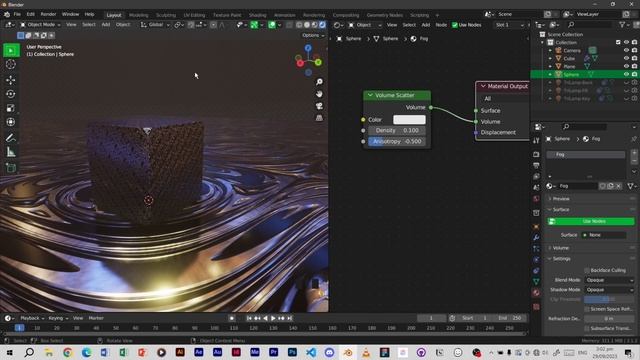Open the Render menu

(x=48, y=14)
